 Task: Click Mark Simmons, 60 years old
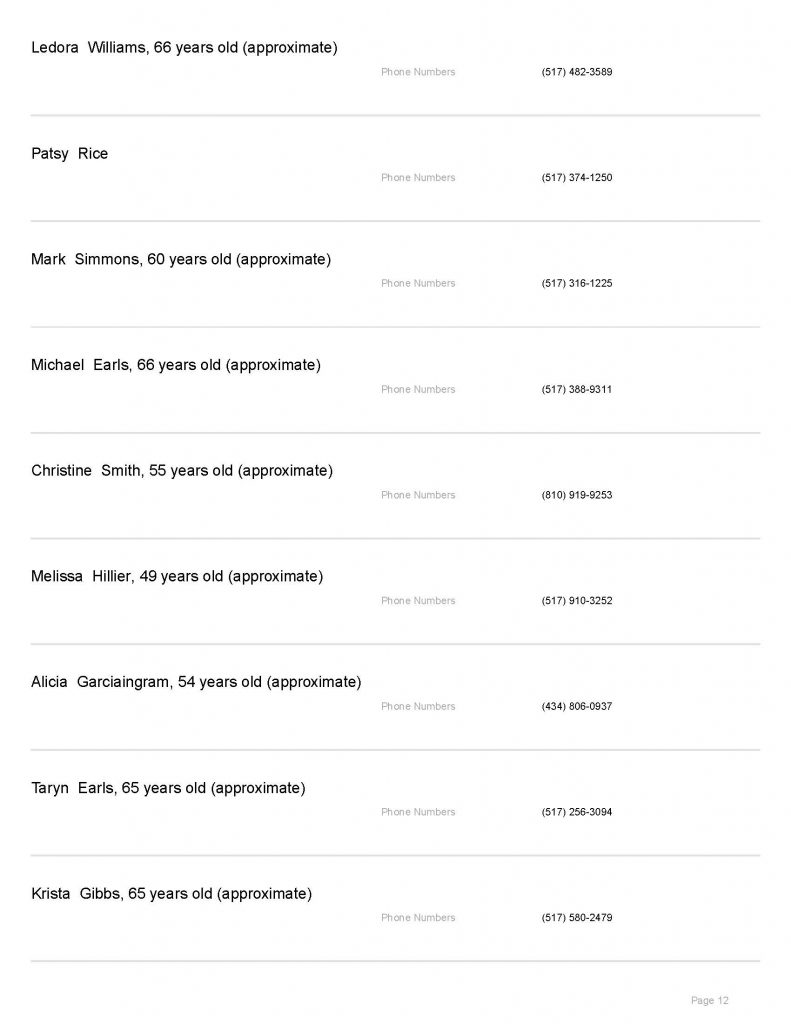coord(181,260)
